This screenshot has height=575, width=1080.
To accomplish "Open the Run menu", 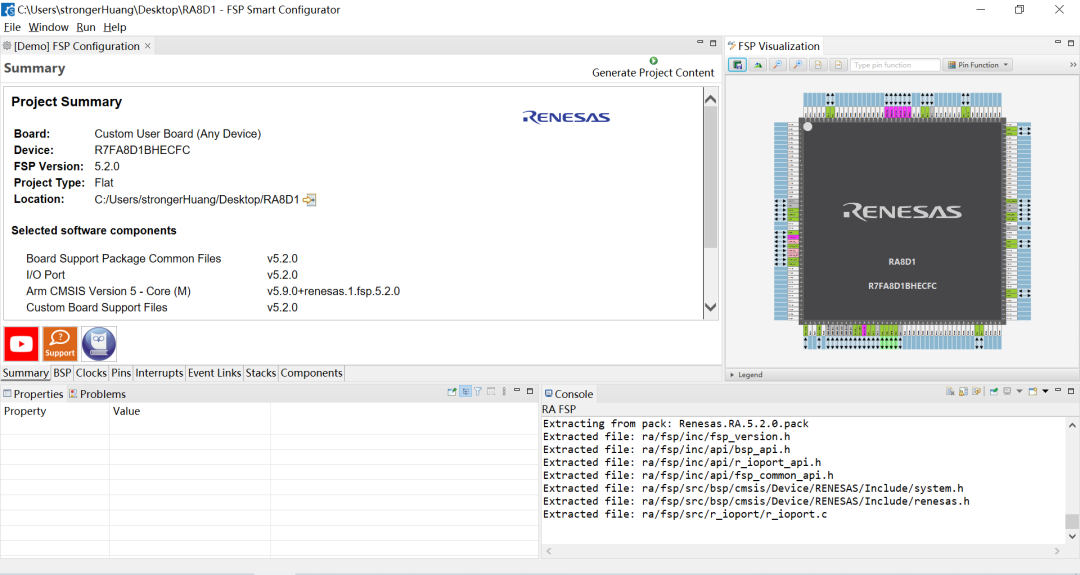I will point(86,27).
